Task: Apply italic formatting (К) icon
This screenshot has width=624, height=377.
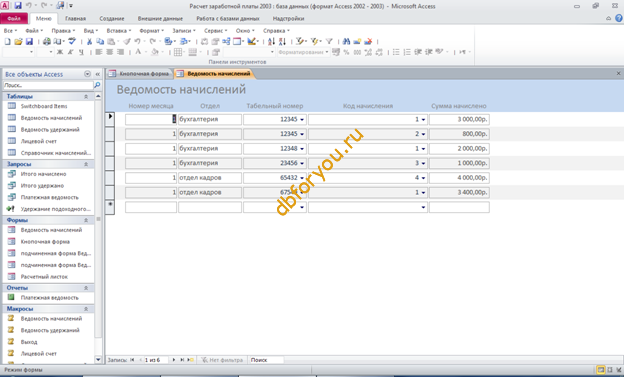Action: pyautogui.click(x=70, y=52)
